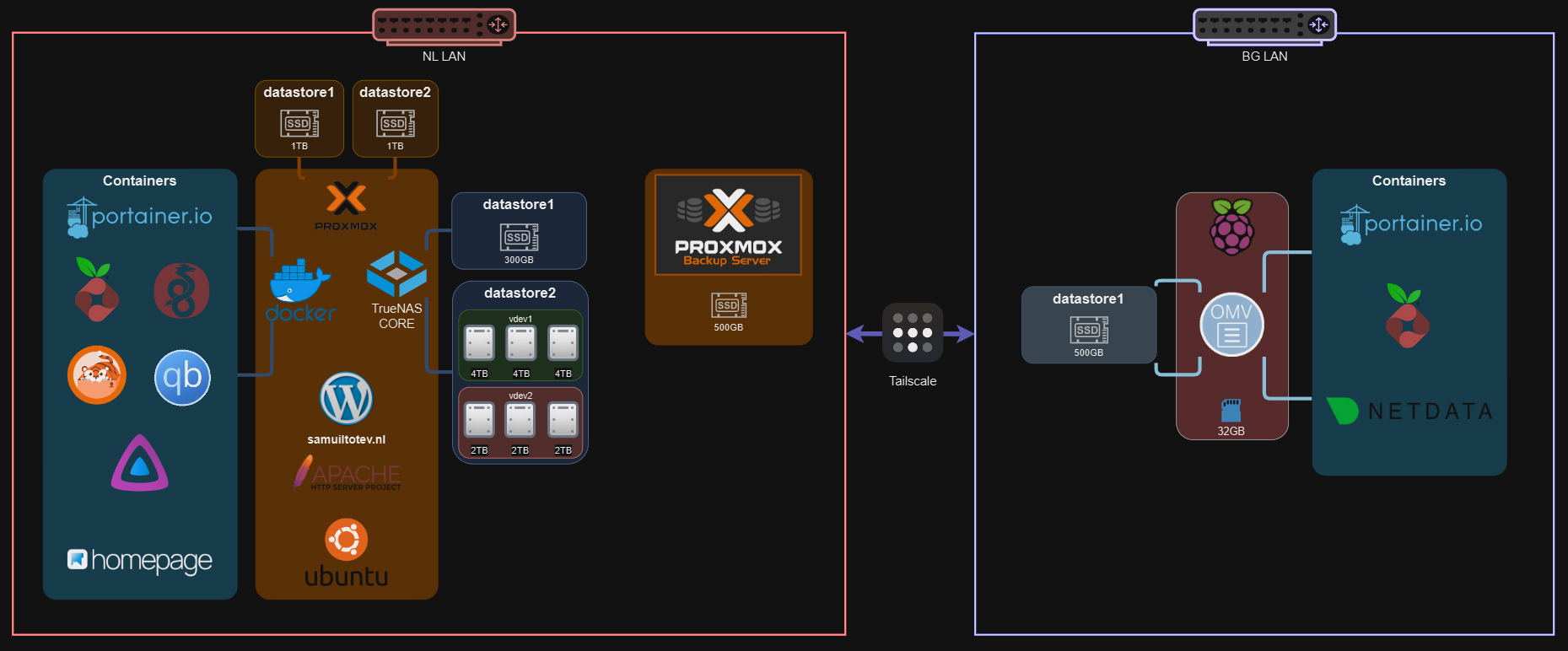1568x651 pixels.
Task: Click the Docker whale icon
Action: (299, 282)
